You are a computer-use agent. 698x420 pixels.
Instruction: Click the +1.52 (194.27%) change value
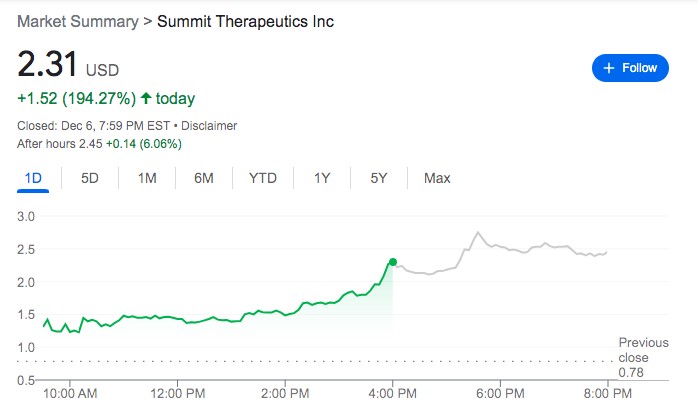click(76, 99)
